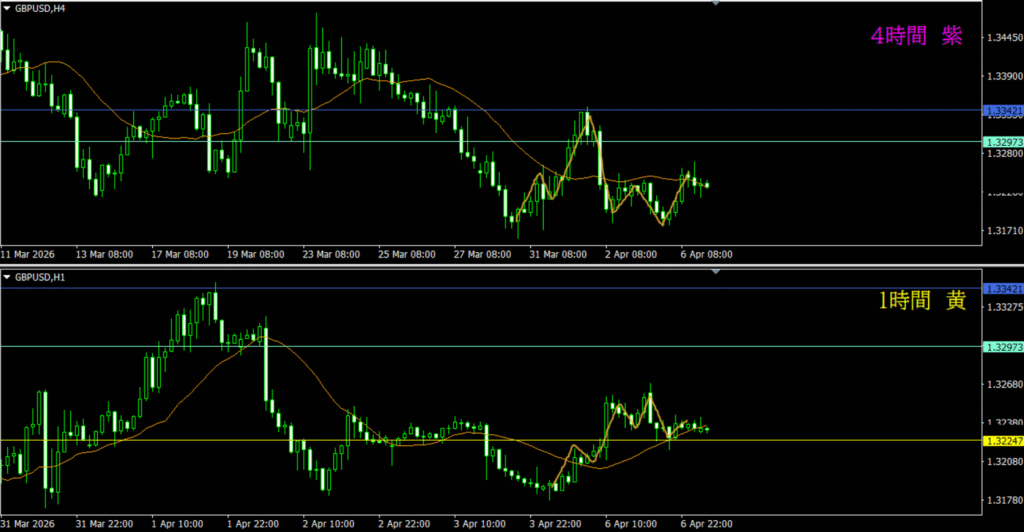Select the blue 1.33421 price tag on H1

coord(1003,289)
